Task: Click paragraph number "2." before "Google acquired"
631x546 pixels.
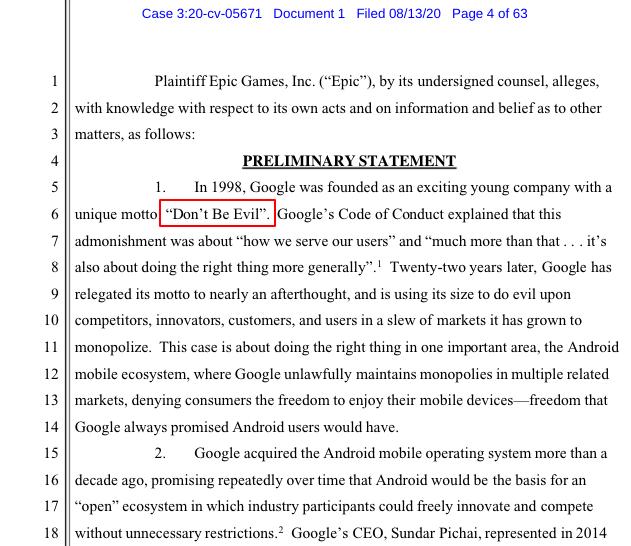Action: pos(160,453)
